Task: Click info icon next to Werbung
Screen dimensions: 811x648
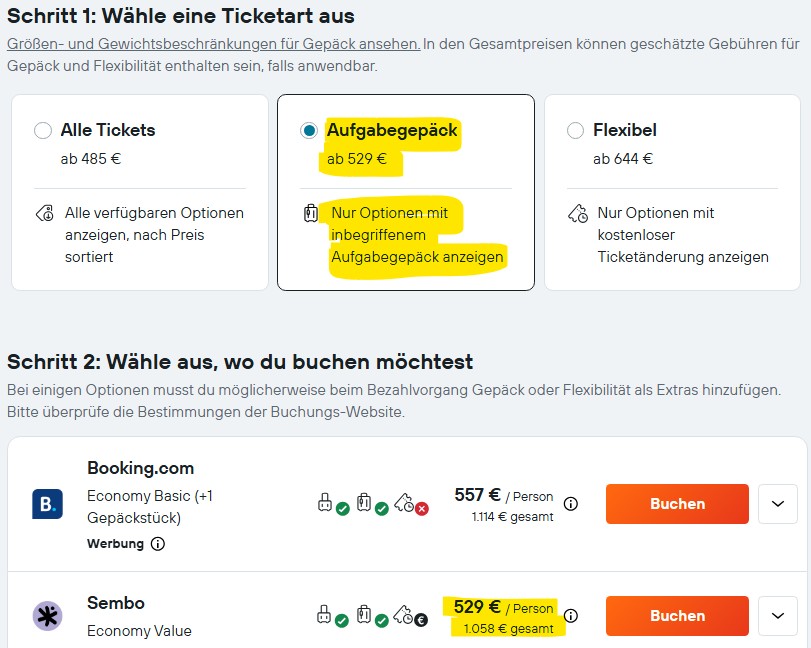Action: 158,544
